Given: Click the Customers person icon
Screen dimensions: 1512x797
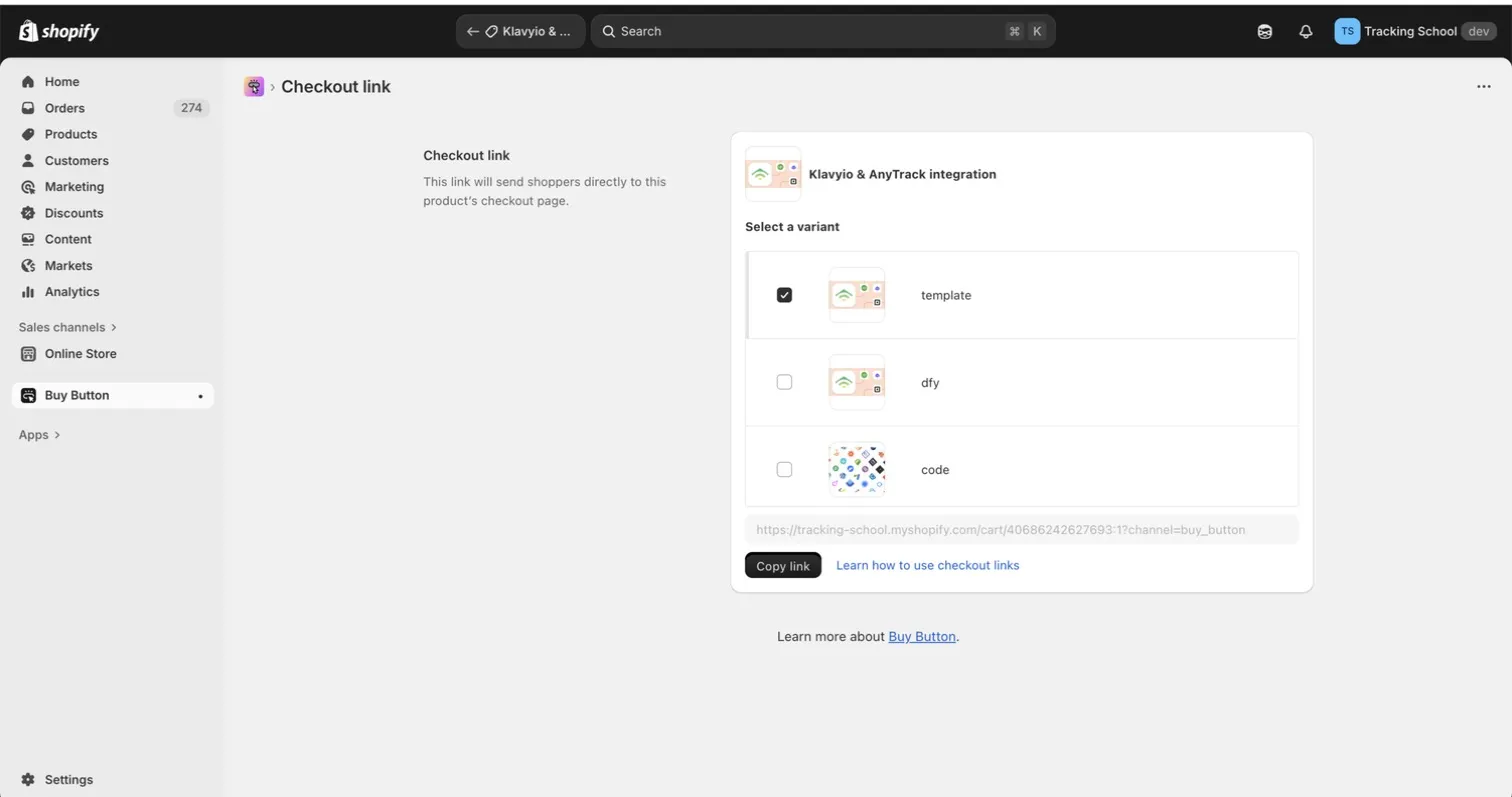Looking at the screenshot, I should click(x=28, y=160).
